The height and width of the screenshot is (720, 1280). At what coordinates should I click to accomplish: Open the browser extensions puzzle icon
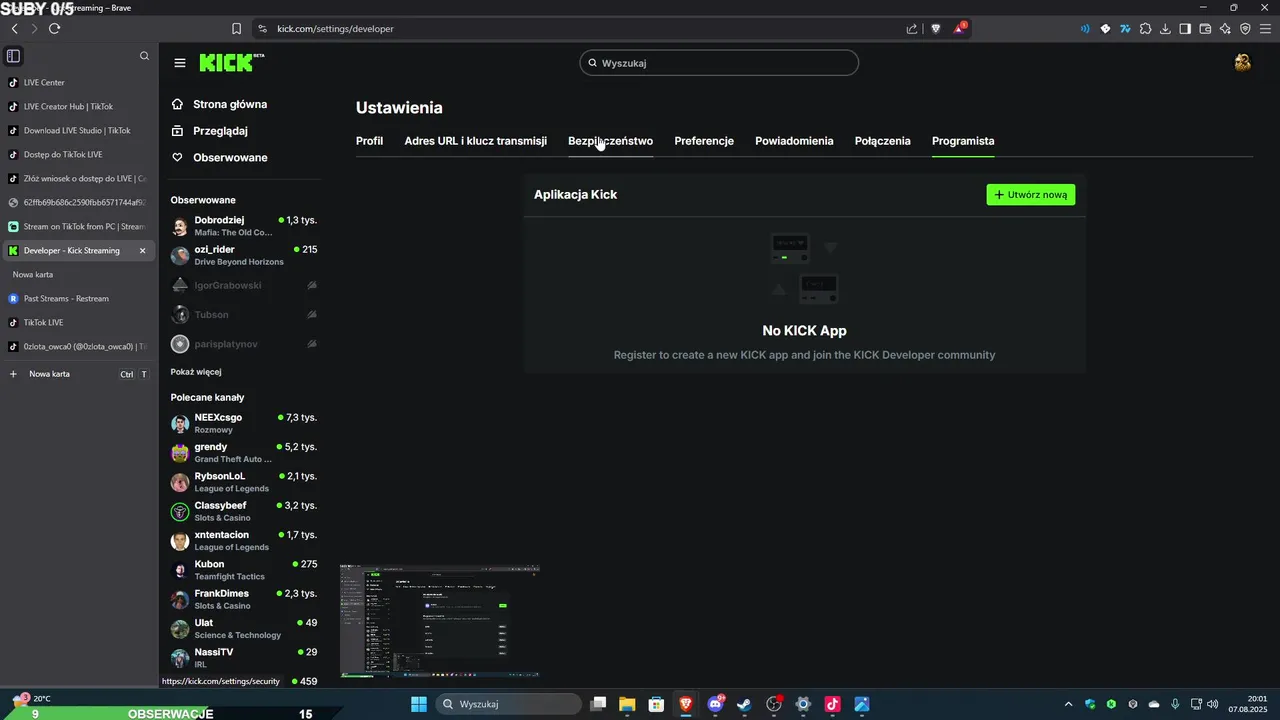(1146, 29)
